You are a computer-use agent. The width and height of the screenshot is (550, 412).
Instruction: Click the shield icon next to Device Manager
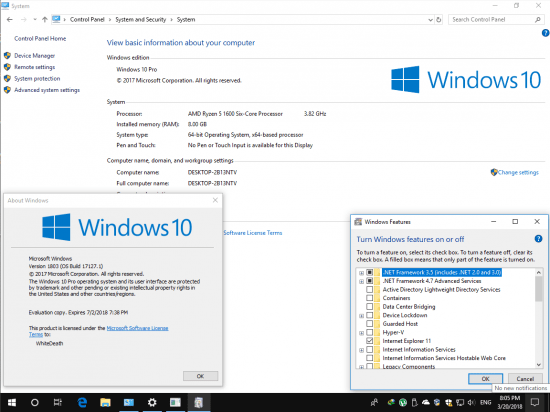click(x=7, y=55)
